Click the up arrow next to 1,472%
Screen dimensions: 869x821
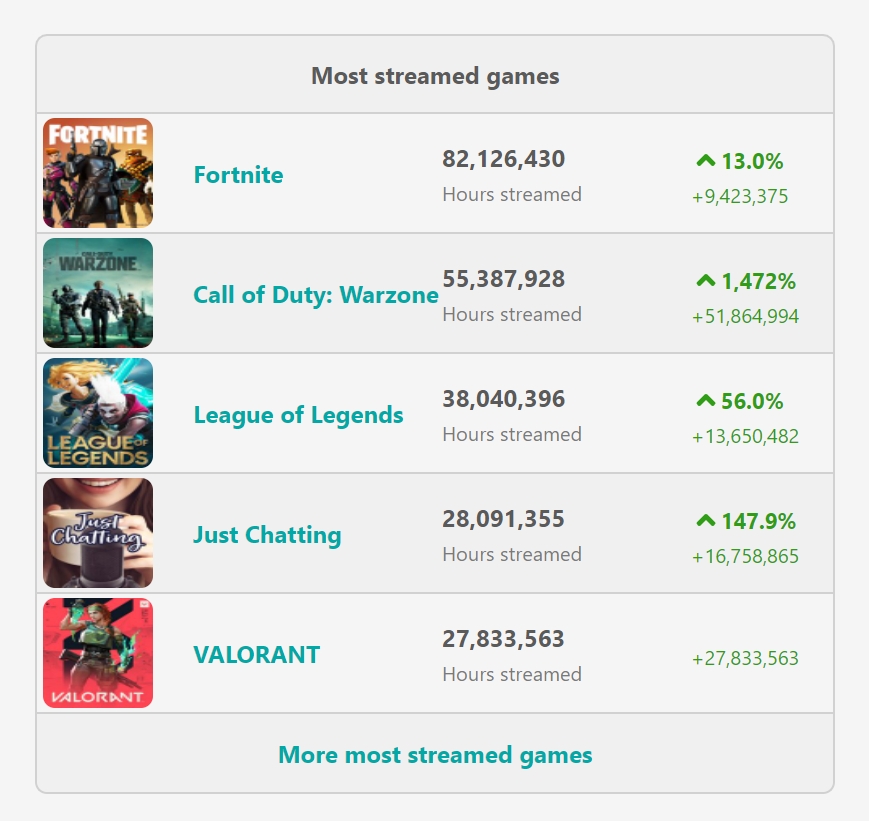[x=706, y=281]
